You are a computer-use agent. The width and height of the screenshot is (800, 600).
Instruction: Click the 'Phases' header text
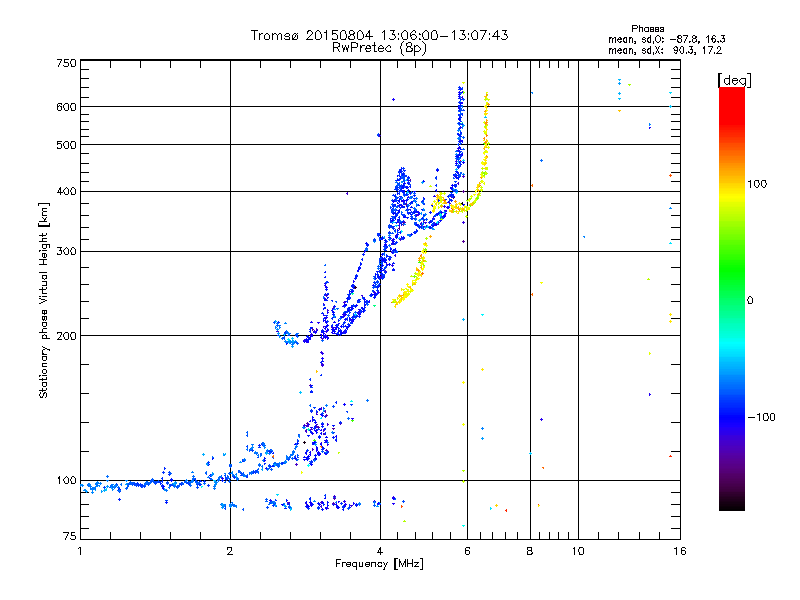click(647, 29)
